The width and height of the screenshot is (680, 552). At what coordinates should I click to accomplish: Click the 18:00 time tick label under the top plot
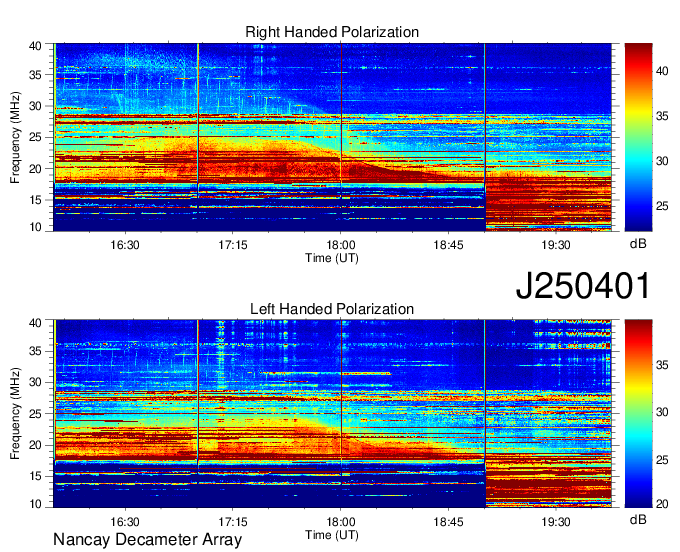pyautogui.click(x=340, y=245)
